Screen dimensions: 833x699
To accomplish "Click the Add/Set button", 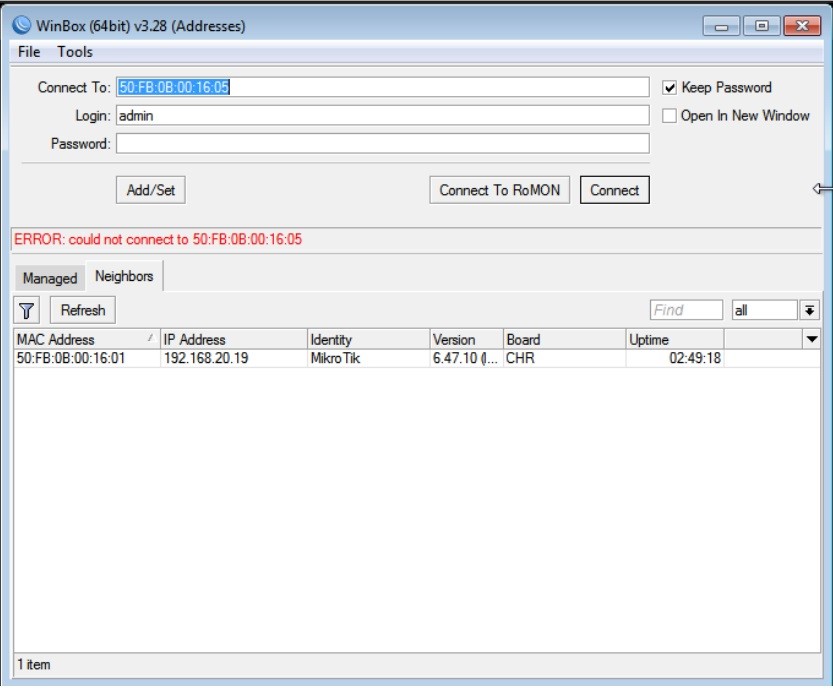I will click(151, 190).
